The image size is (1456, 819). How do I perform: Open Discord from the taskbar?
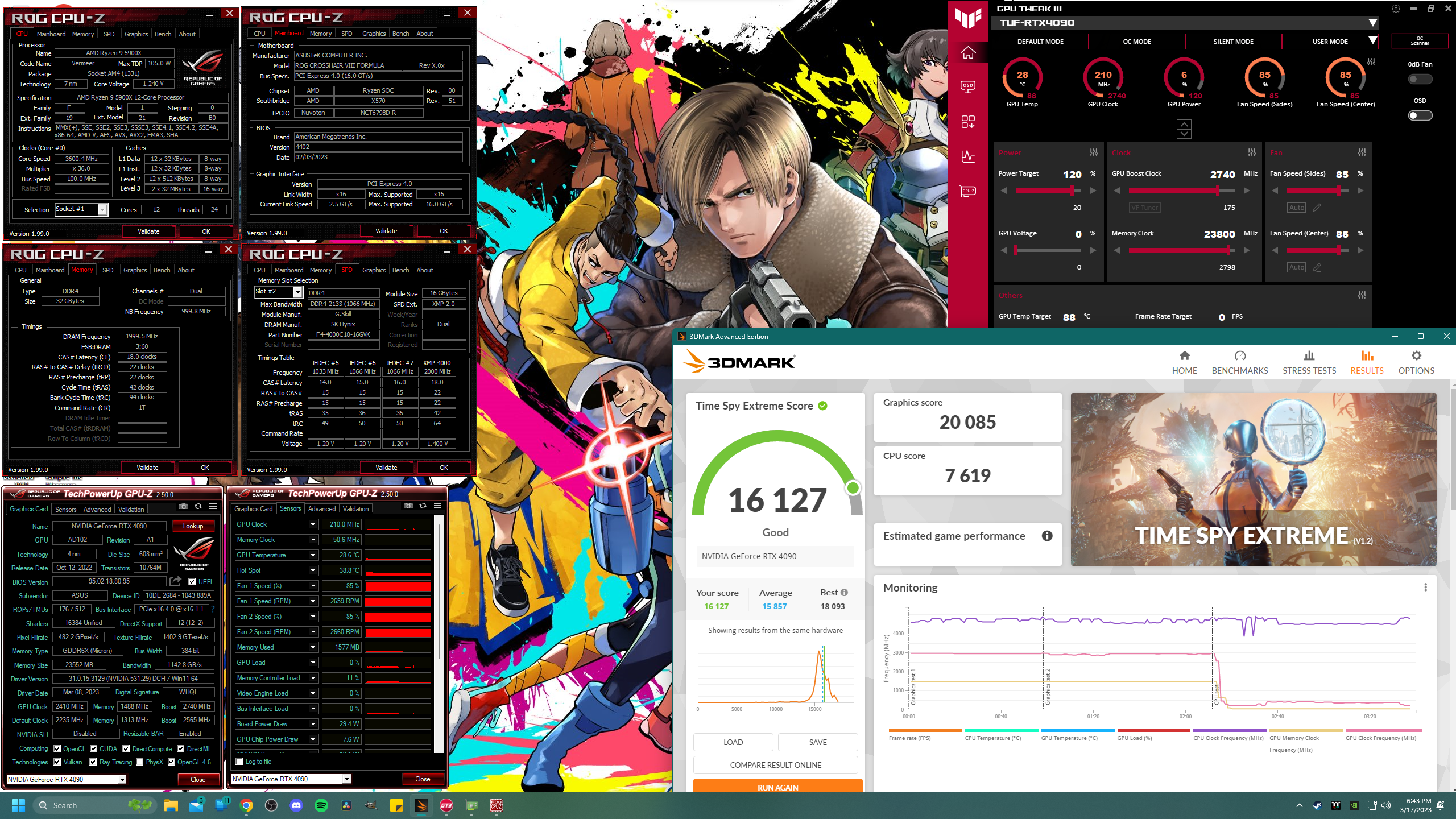click(296, 805)
